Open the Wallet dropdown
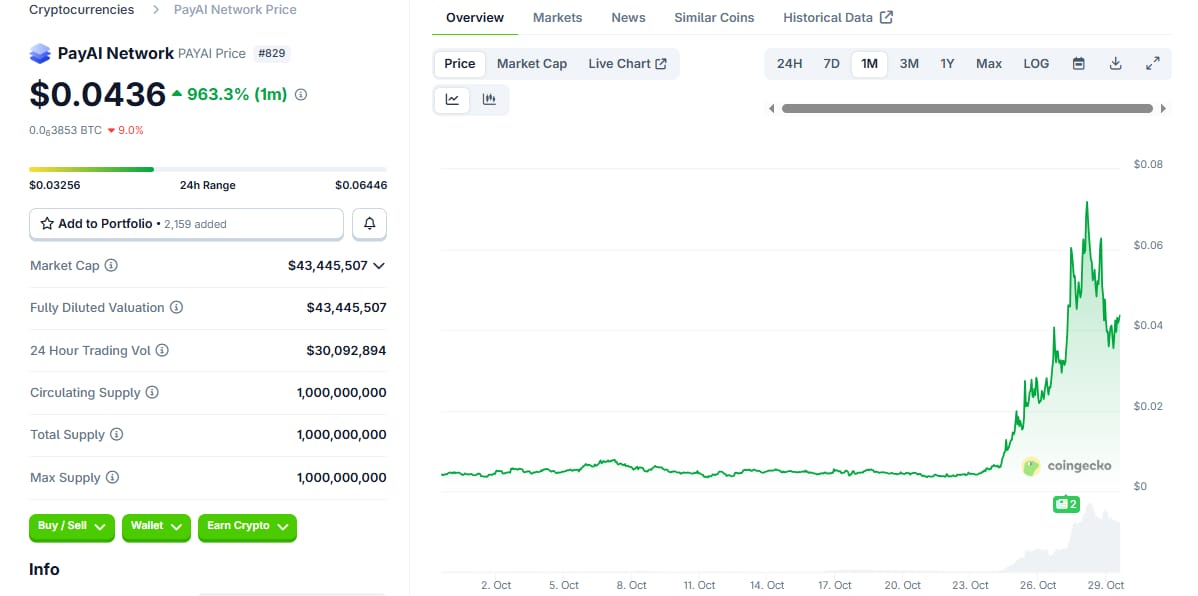This screenshot has height=596, width=1198. click(156, 527)
